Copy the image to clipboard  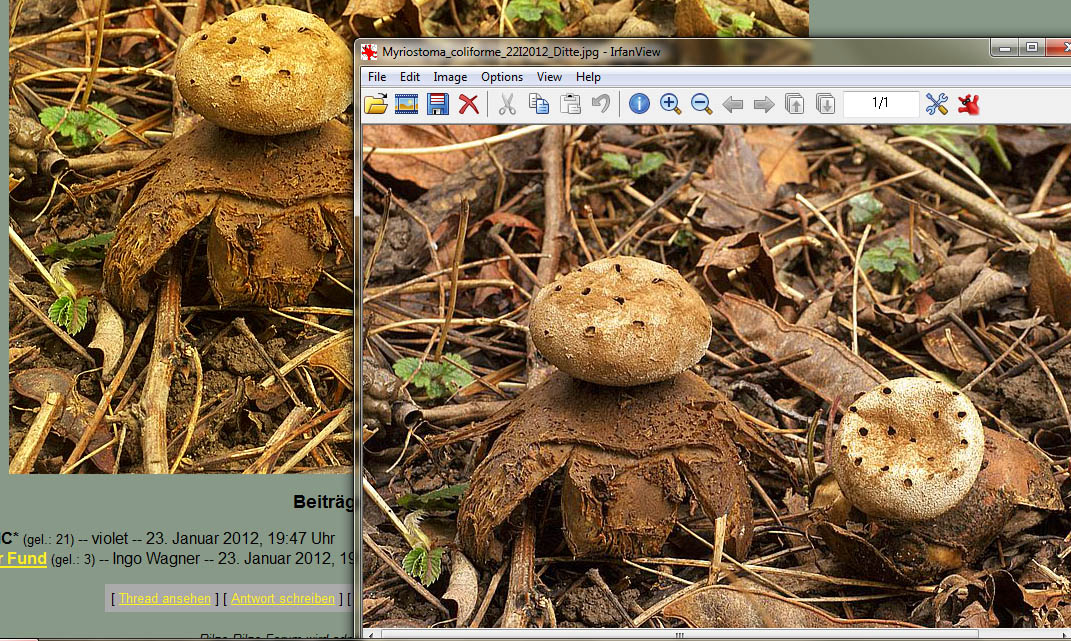pos(538,104)
